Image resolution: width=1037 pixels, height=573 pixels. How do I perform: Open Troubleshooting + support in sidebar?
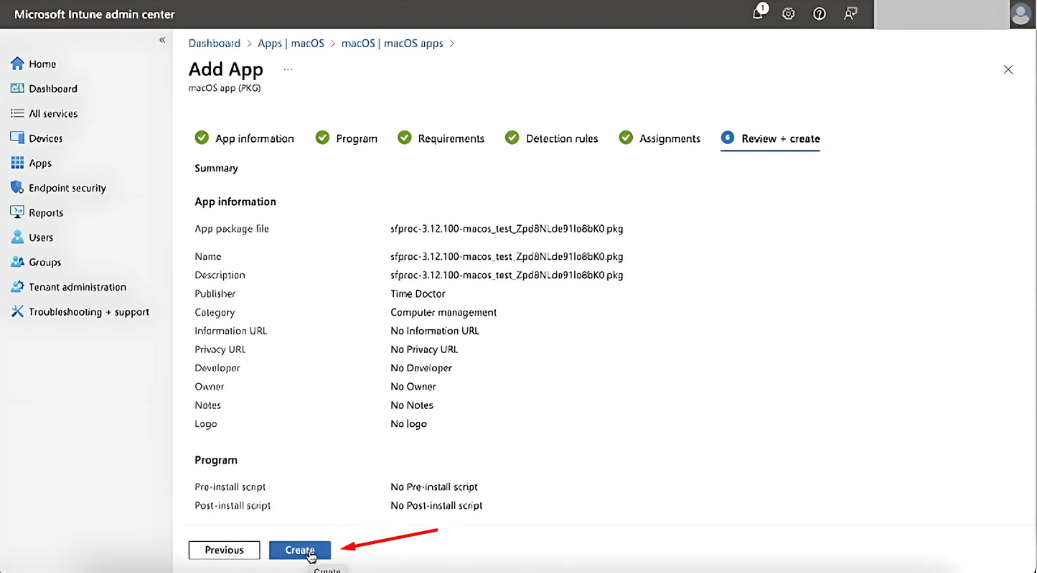[x=80, y=312]
